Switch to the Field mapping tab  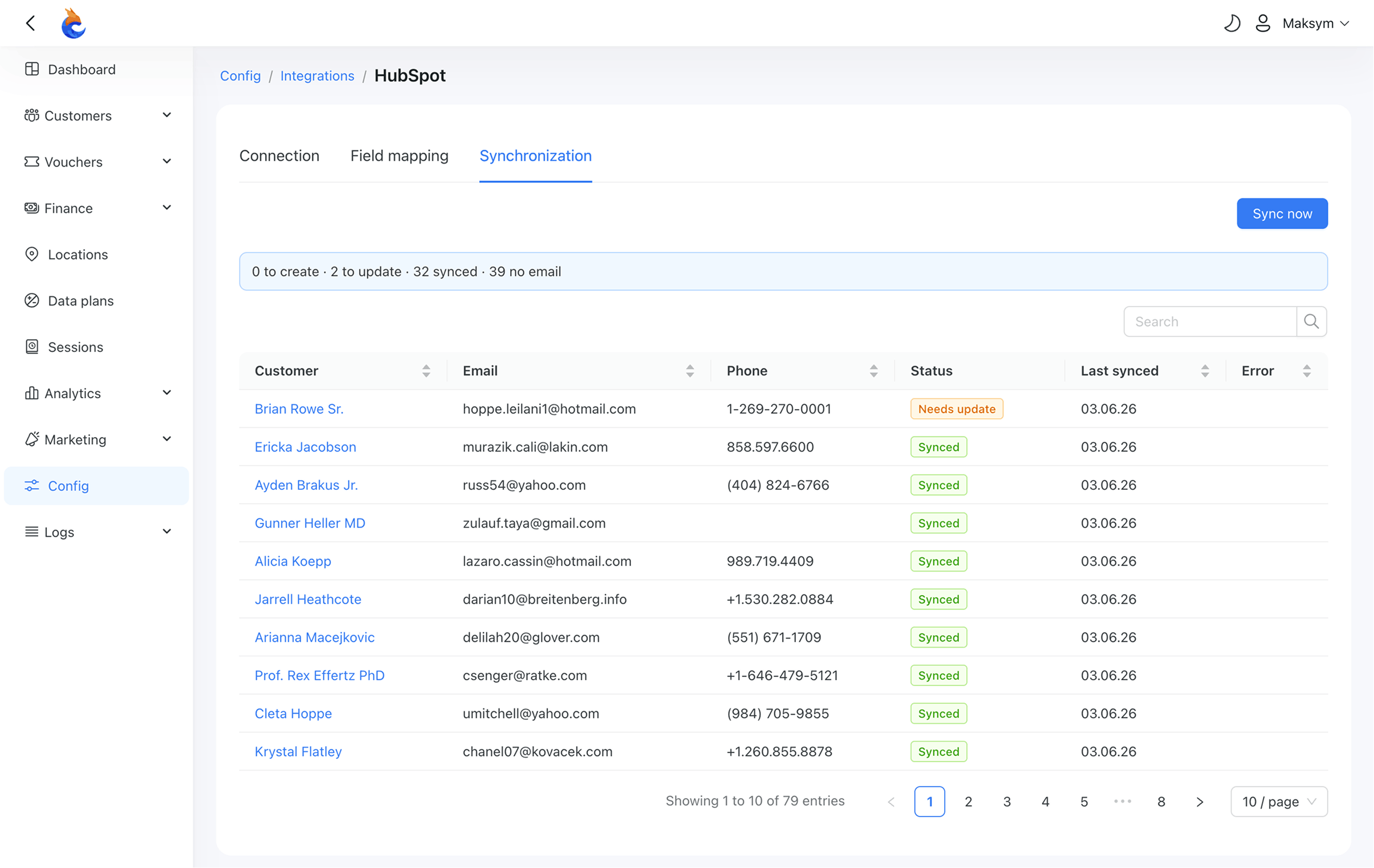(x=400, y=156)
